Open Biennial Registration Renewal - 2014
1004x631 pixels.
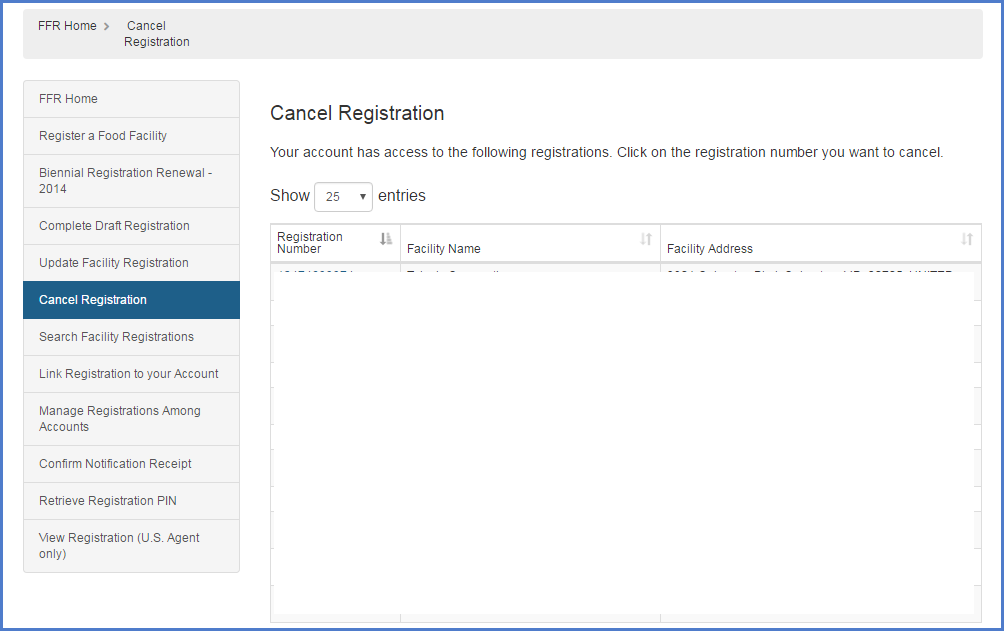point(125,181)
